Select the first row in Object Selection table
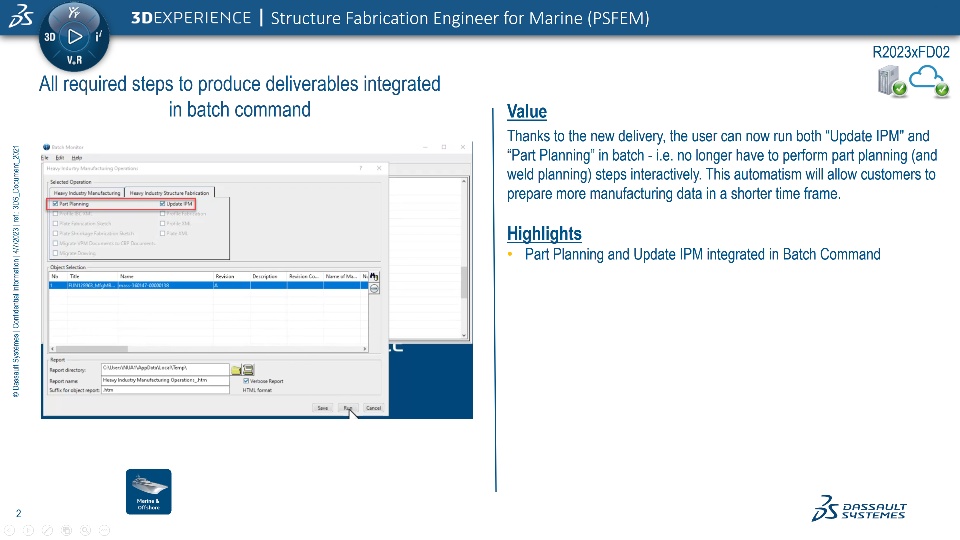The image size is (960, 540). pos(208,285)
